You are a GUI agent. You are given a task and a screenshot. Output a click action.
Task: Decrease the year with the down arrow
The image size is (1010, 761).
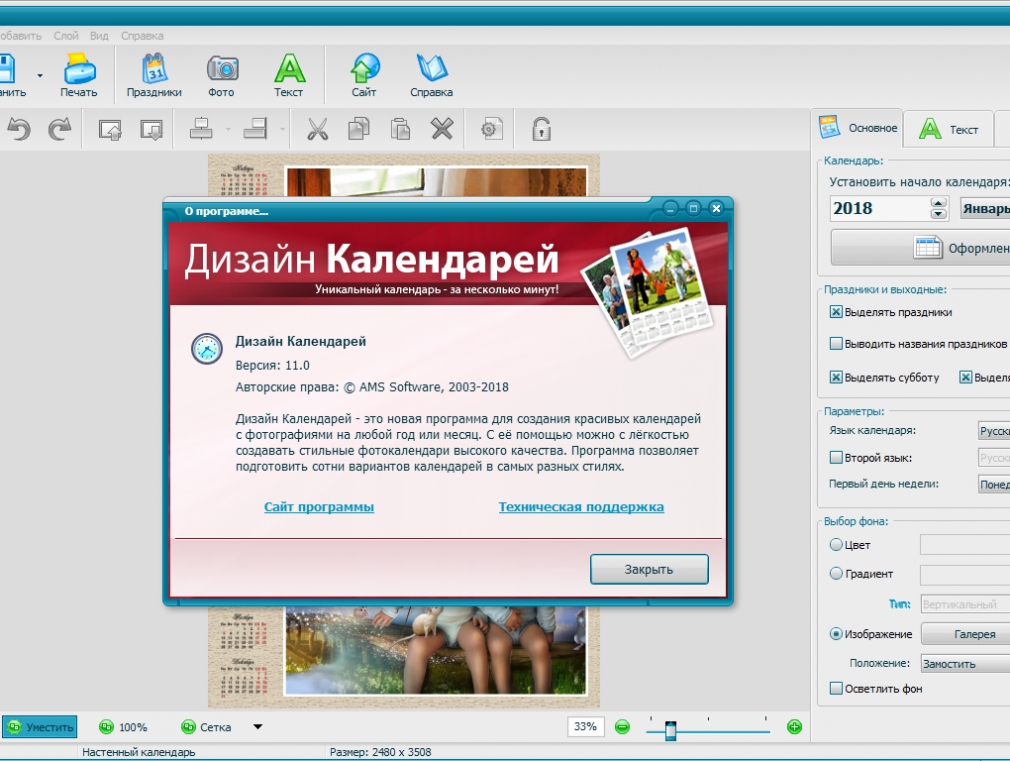(939, 214)
